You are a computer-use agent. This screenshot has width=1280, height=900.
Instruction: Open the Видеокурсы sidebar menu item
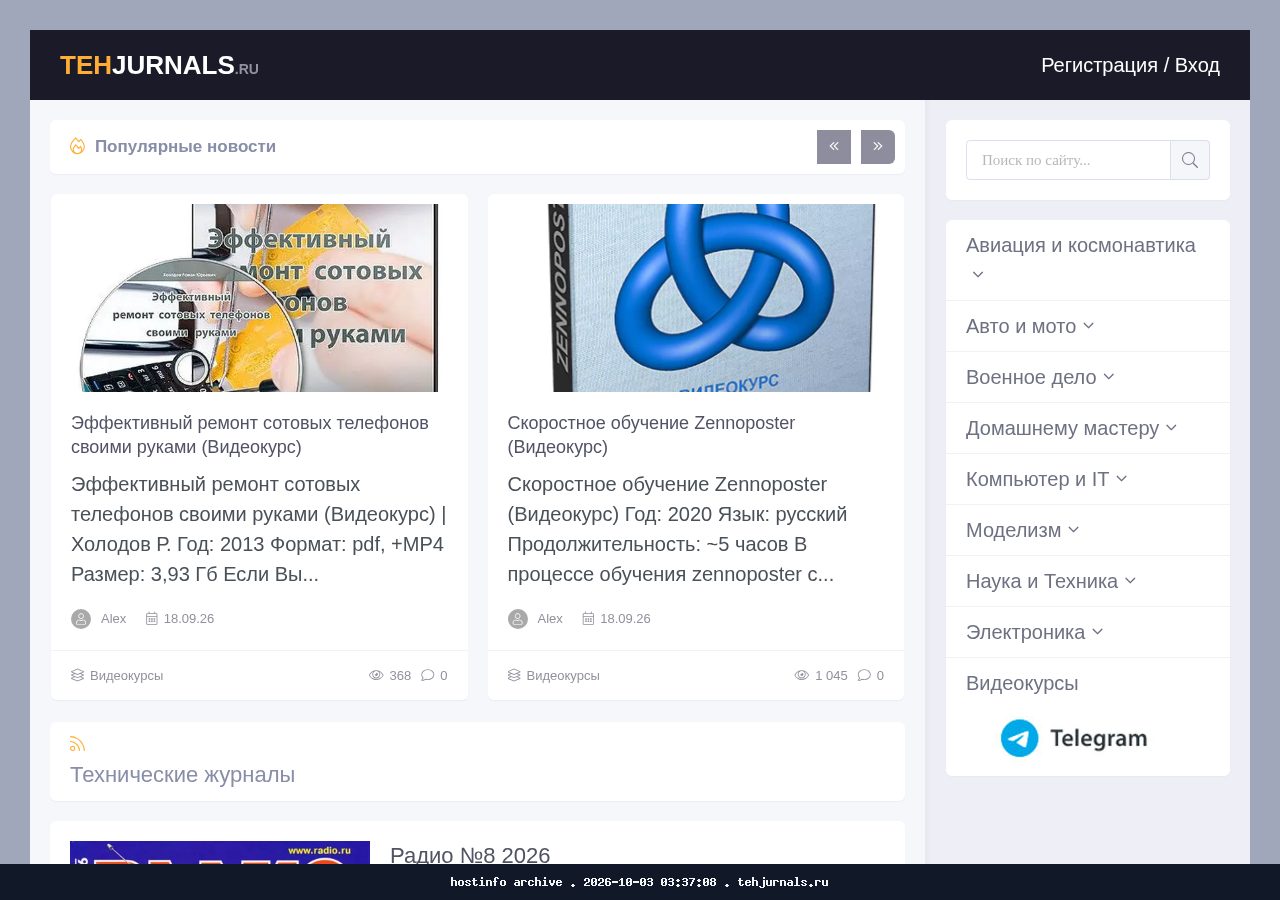1022,683
